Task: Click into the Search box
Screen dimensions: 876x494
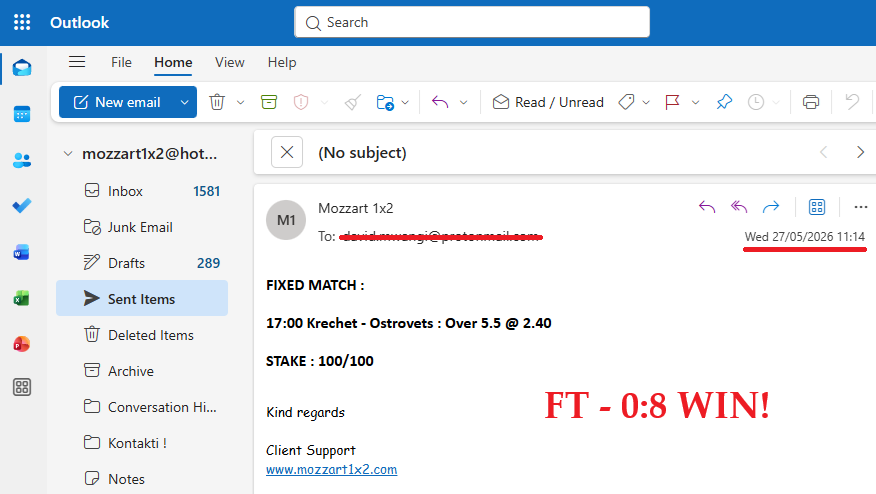Action: pos(472,22)
